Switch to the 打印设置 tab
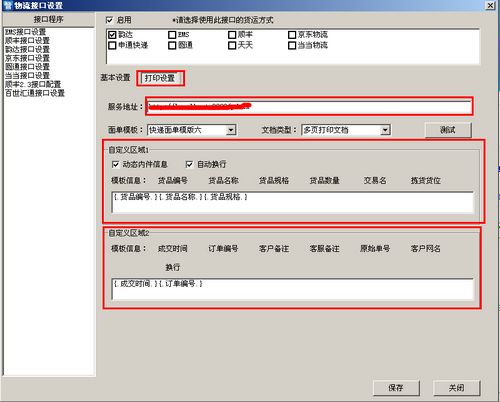Viewport: 500px width, 402px height. coord(160,78)
